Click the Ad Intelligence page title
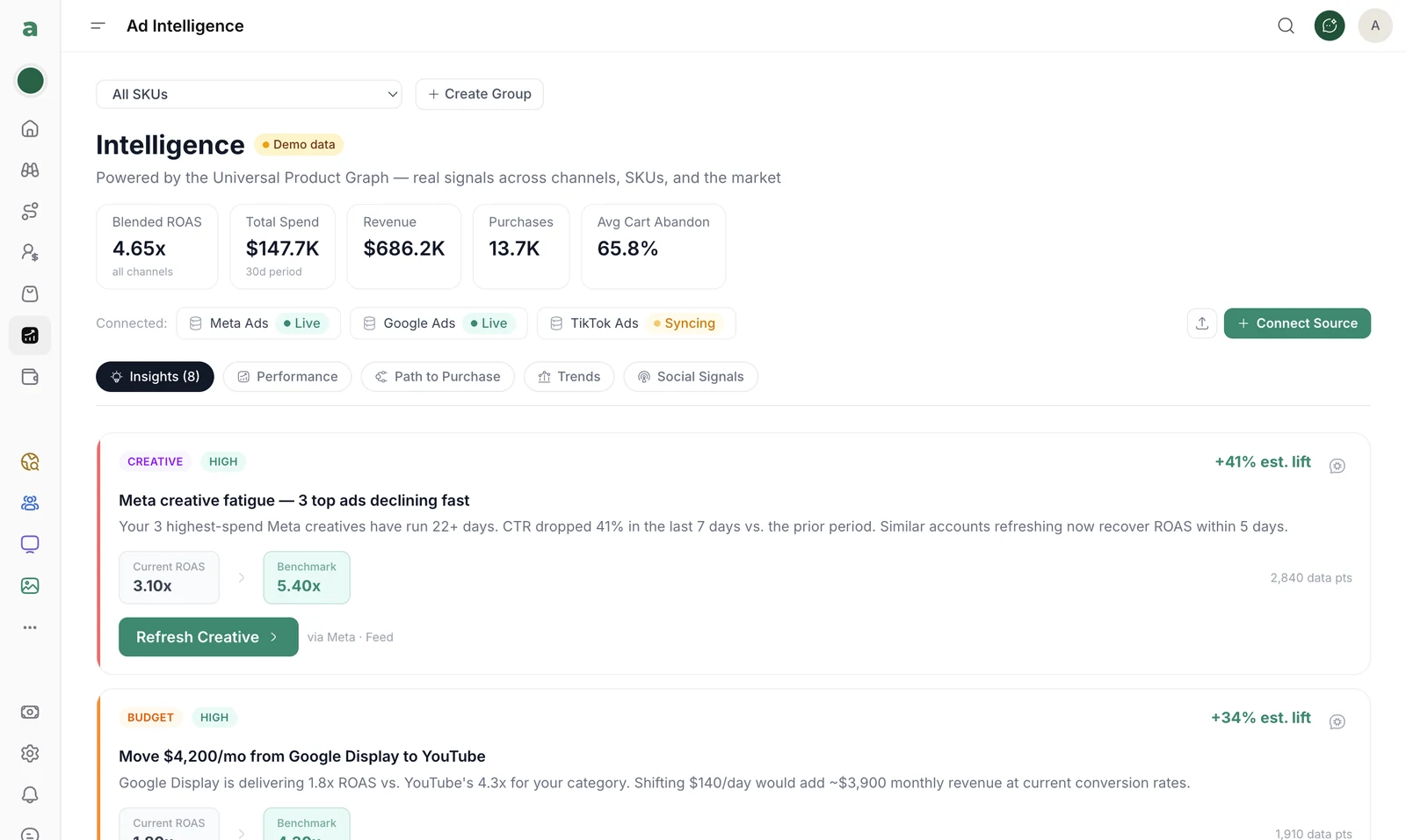 pyautogui.click(x=185, y=25)
